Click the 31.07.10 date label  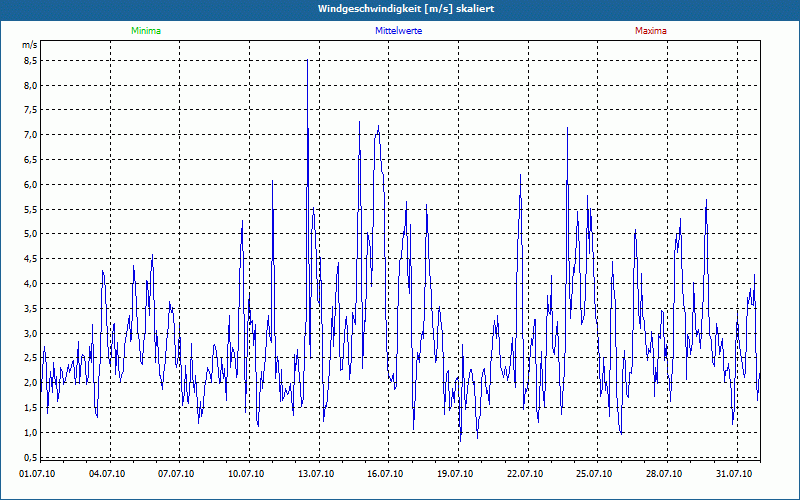tap(734, 474)
